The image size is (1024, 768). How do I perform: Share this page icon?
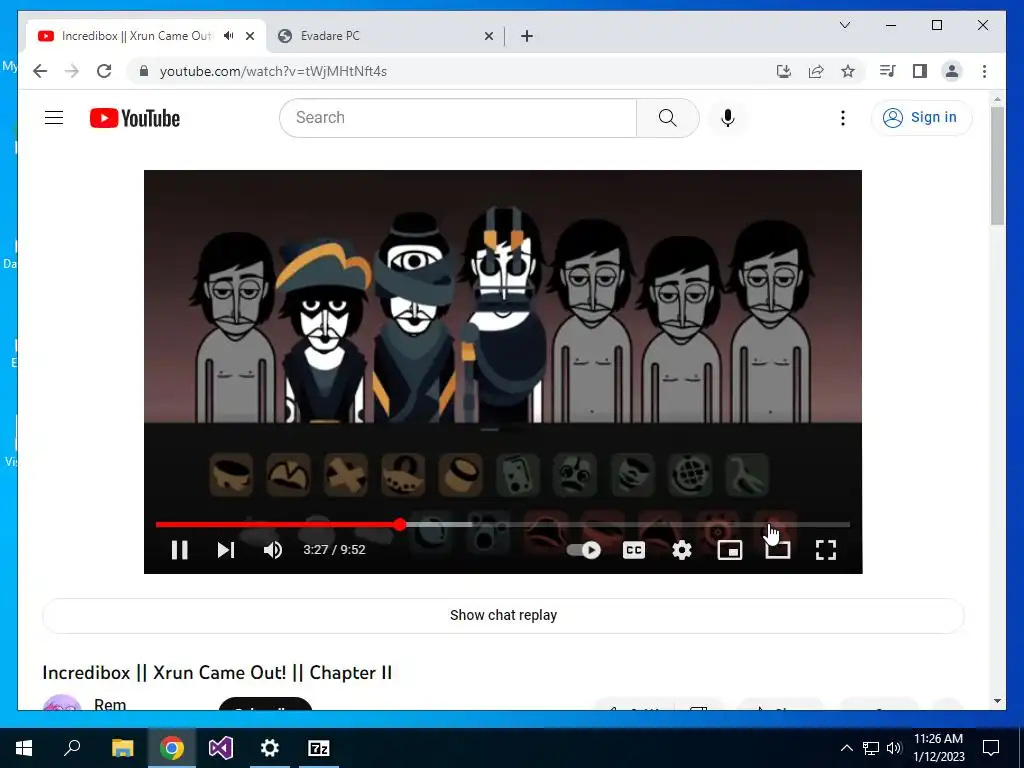816,71
